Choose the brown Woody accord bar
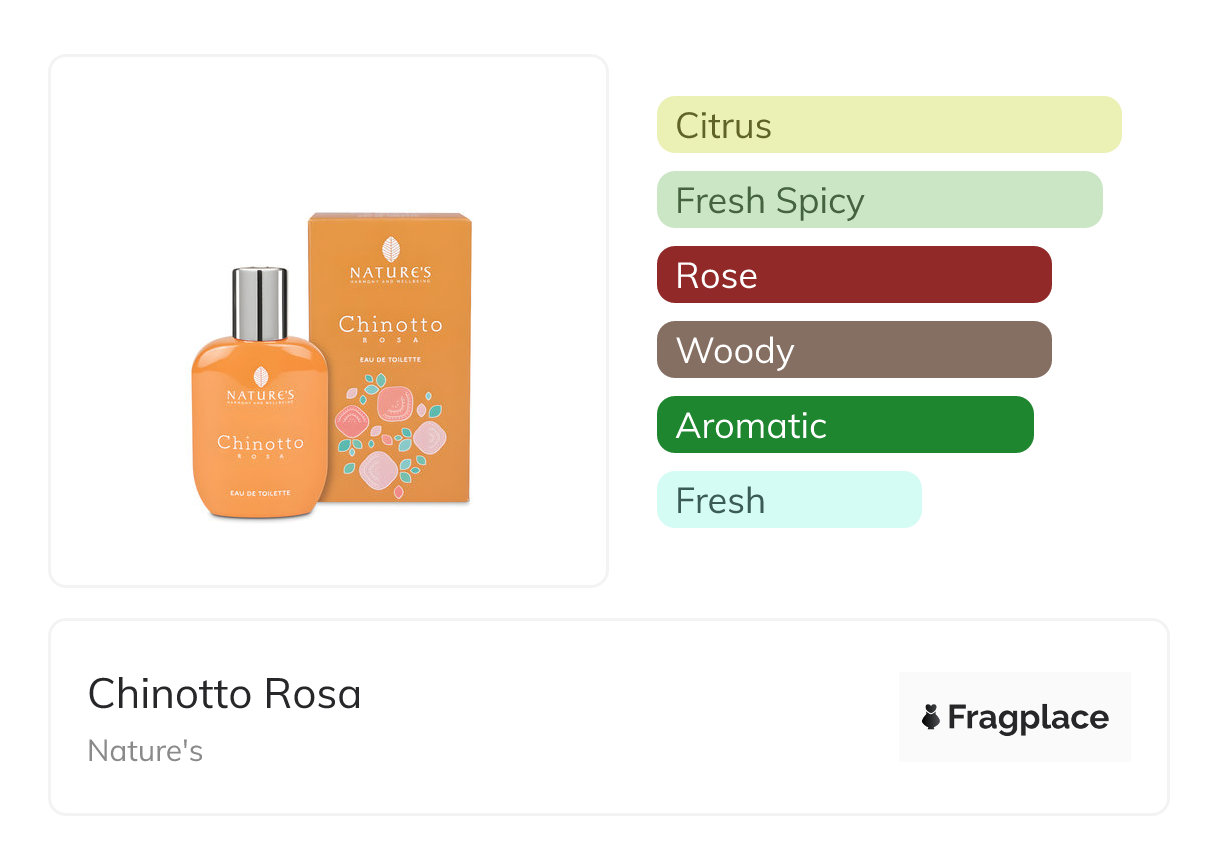The image size is (1218, 864). (854, 350)
